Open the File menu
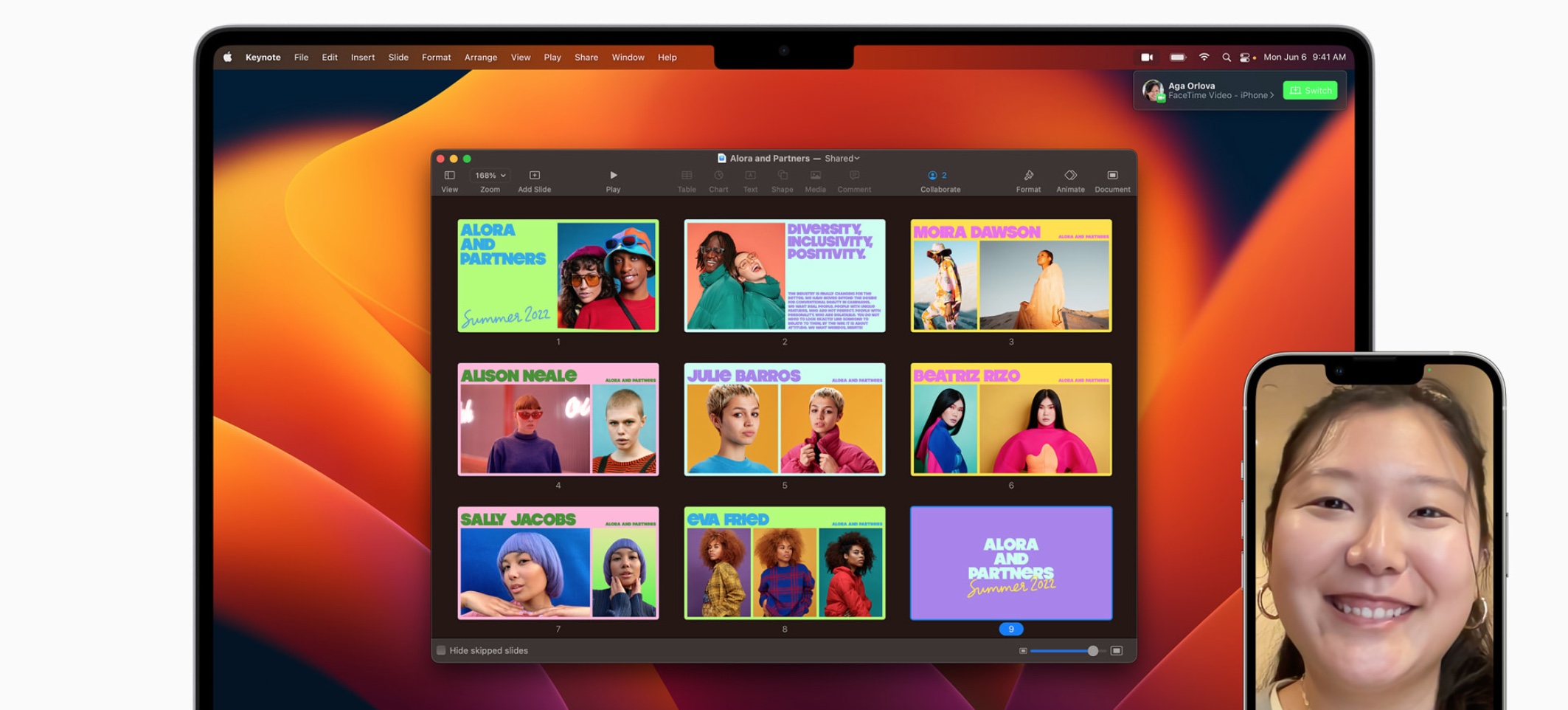Image resolution: width=1568 pixels, height=710 pixels. click(301, 57)
